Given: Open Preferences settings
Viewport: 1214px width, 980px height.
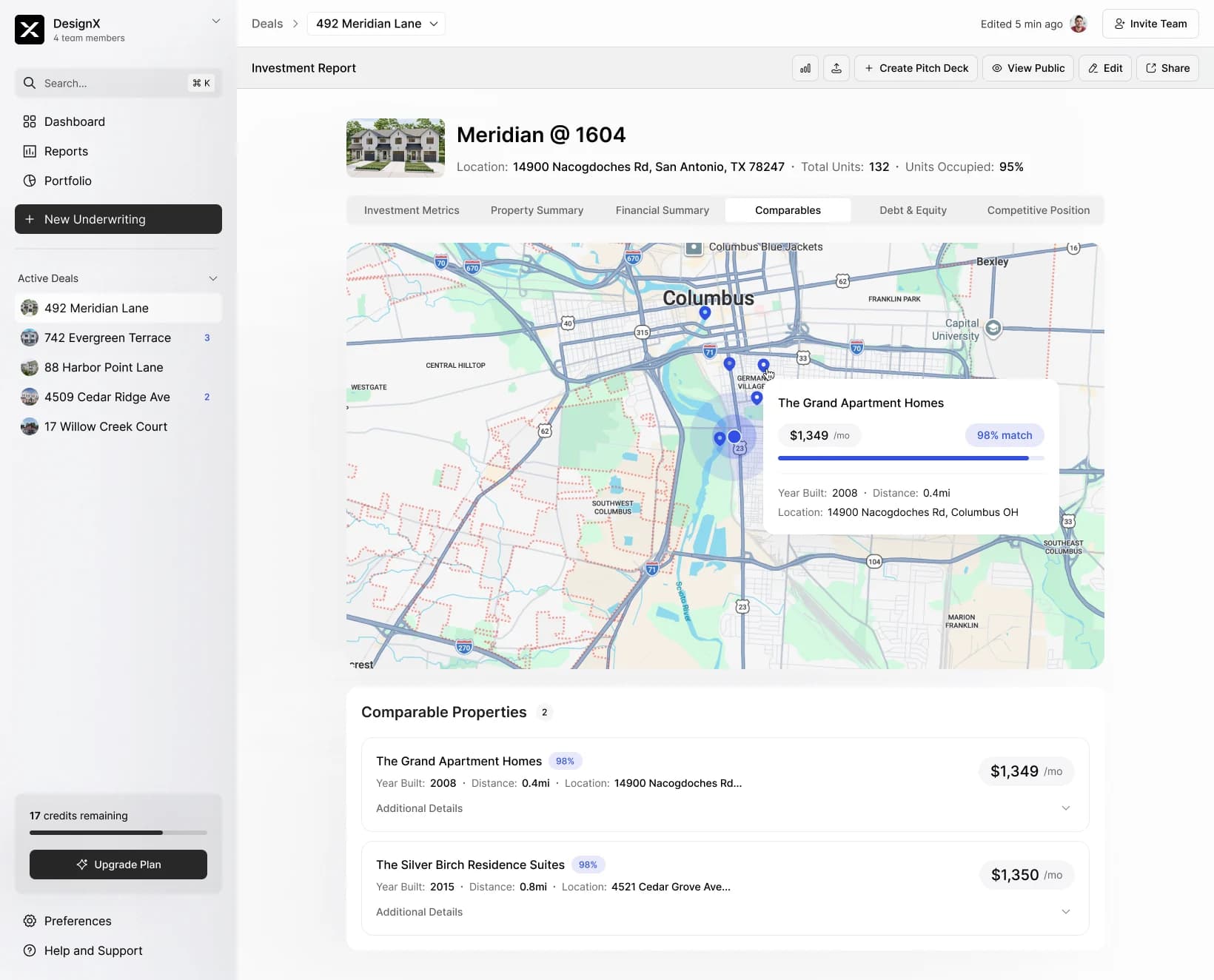Looking at the screenshot, I should [118, 921].
